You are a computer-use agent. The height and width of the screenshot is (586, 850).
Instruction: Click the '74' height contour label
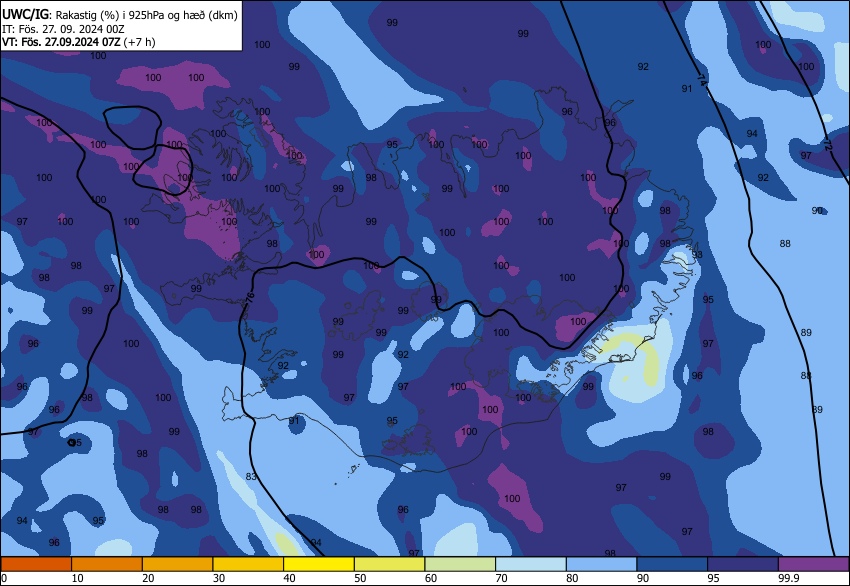pyautogui.click(x=702, y=81)
